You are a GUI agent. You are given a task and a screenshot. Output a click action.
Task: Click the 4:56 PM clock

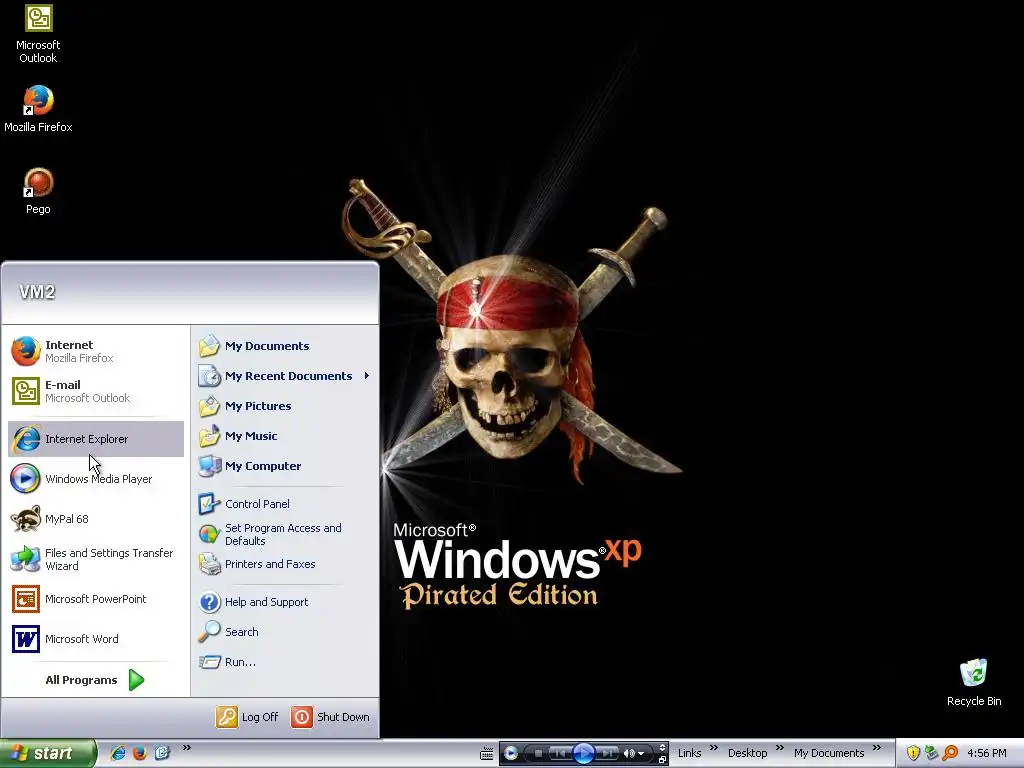987,754
